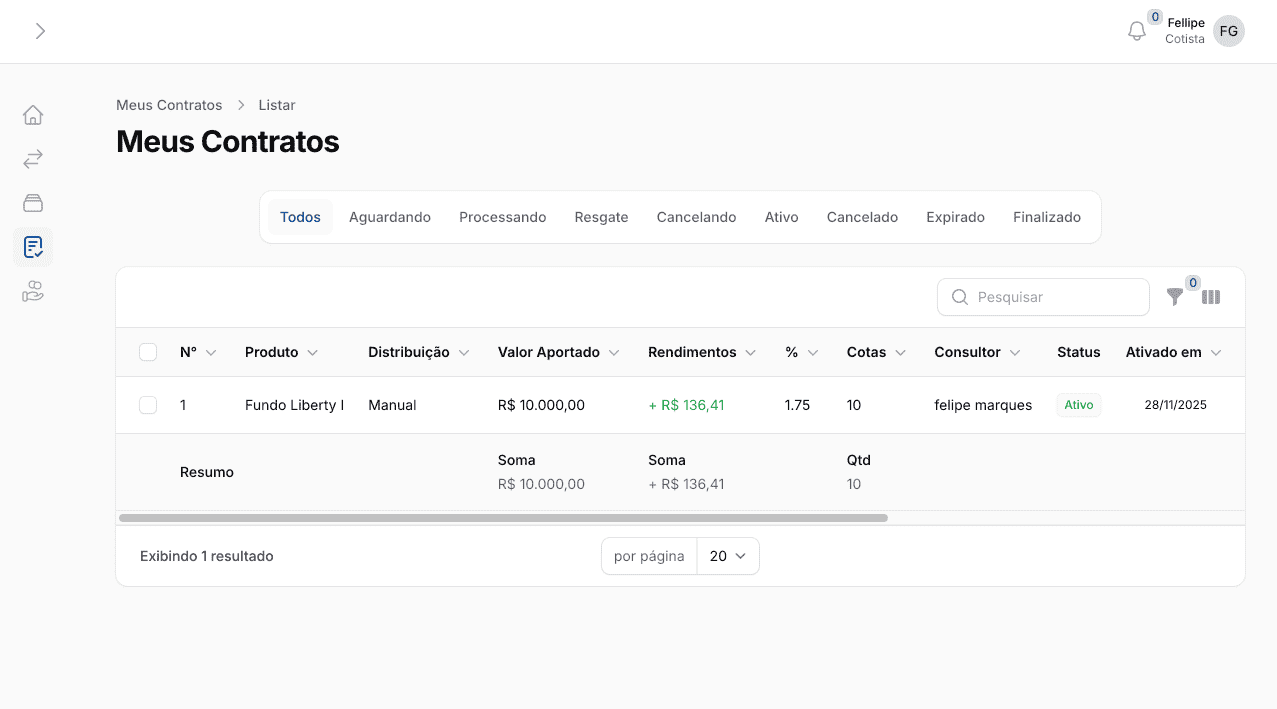Open the FG user avatar menu

pos(1229,31)
